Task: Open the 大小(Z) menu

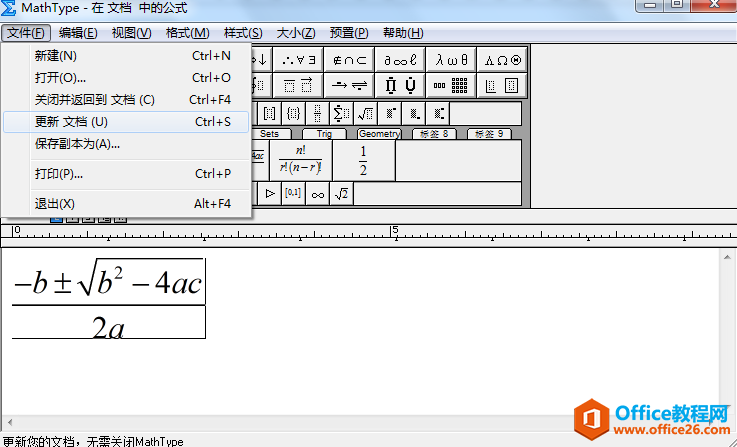Action: (x=296, y=33)
